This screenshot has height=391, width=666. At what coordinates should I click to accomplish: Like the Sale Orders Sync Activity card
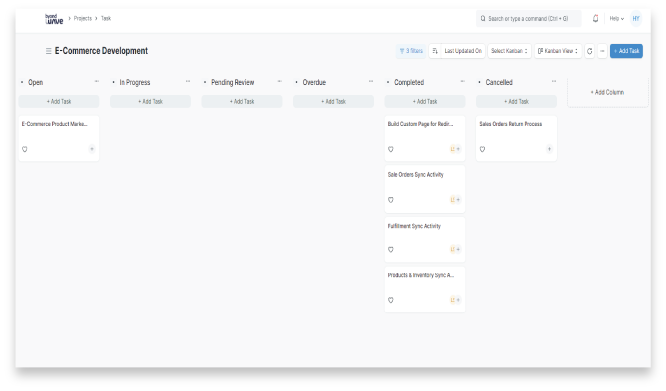(391, 200)
